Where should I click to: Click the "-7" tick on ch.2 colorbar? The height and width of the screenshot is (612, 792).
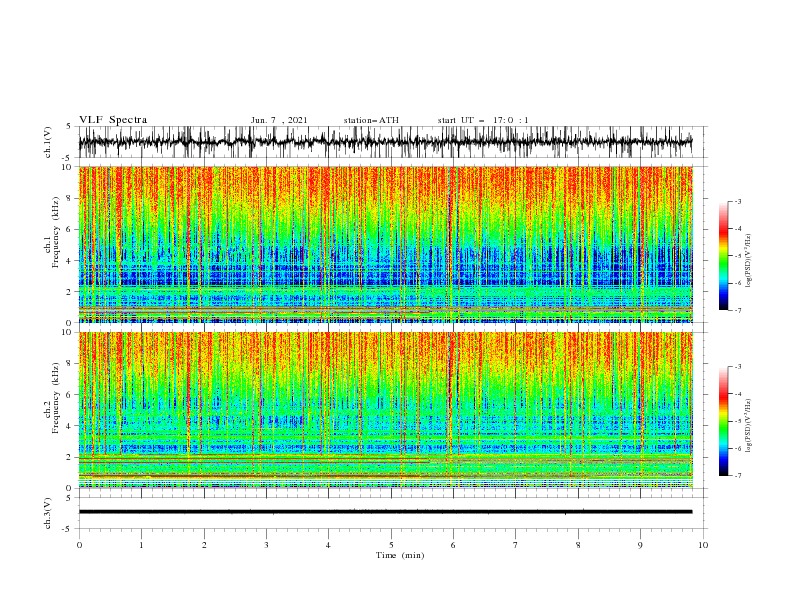point(737,475)
